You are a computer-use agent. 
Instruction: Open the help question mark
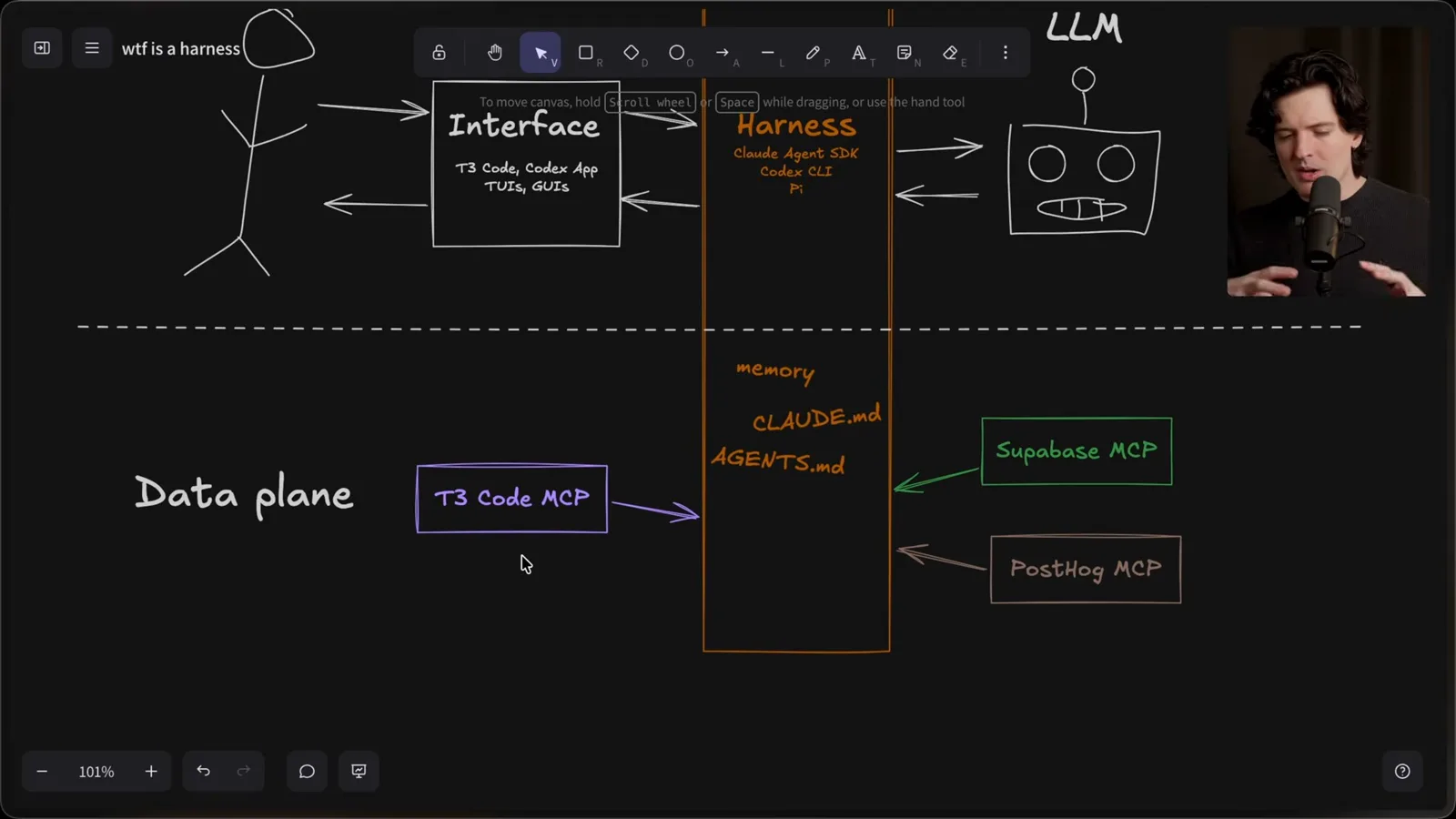pos(1402,772)
